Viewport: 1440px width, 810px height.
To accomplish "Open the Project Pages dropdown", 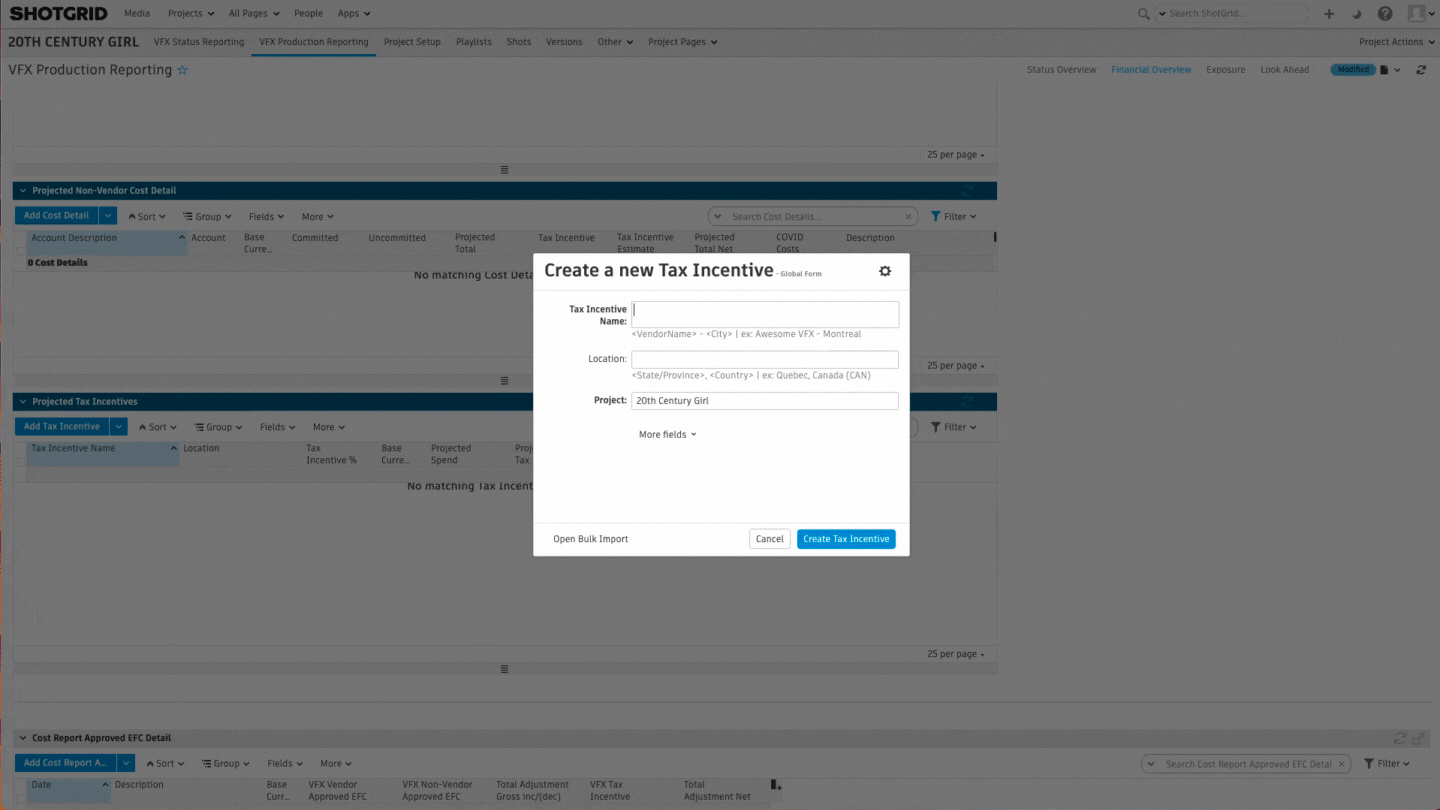I will [682, 42].
